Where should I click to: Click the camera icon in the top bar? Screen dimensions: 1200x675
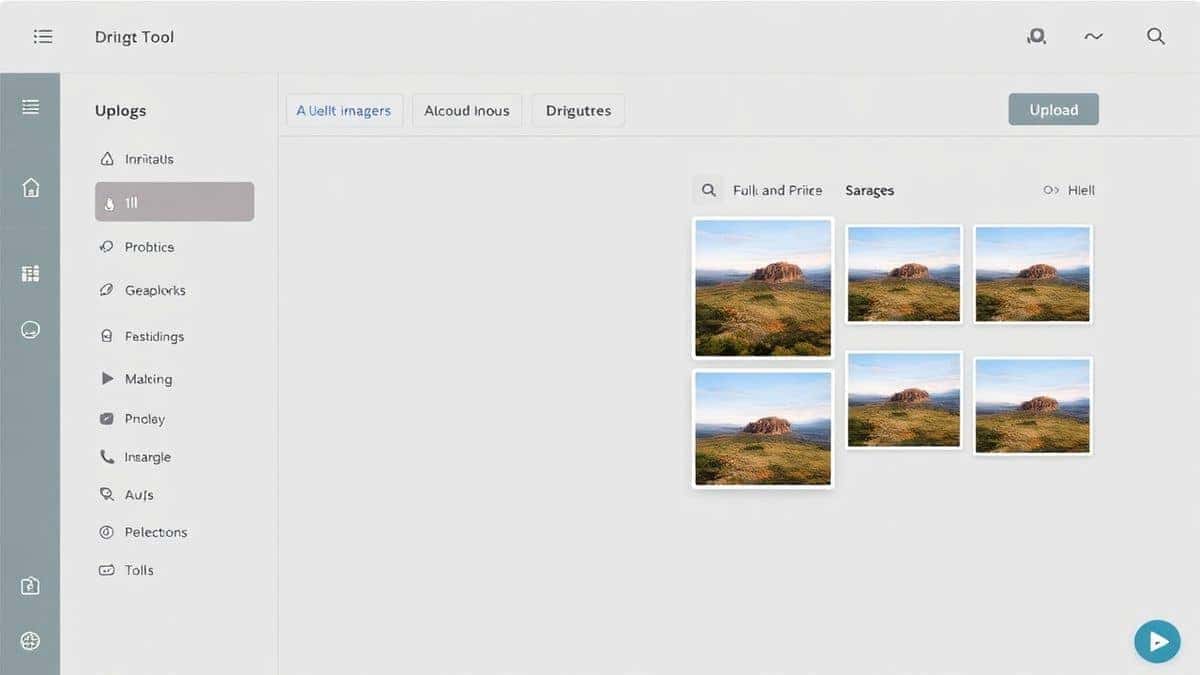(1037, 37)
